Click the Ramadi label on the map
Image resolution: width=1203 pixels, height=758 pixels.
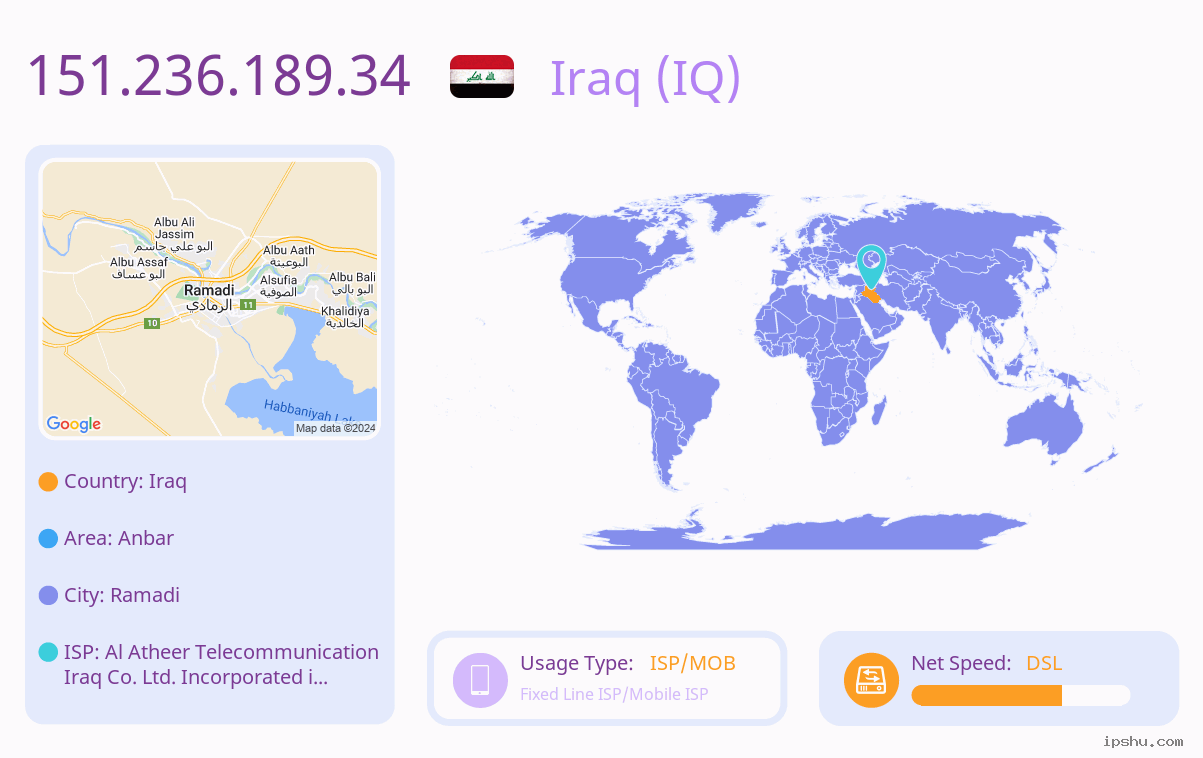click(209, 290)
